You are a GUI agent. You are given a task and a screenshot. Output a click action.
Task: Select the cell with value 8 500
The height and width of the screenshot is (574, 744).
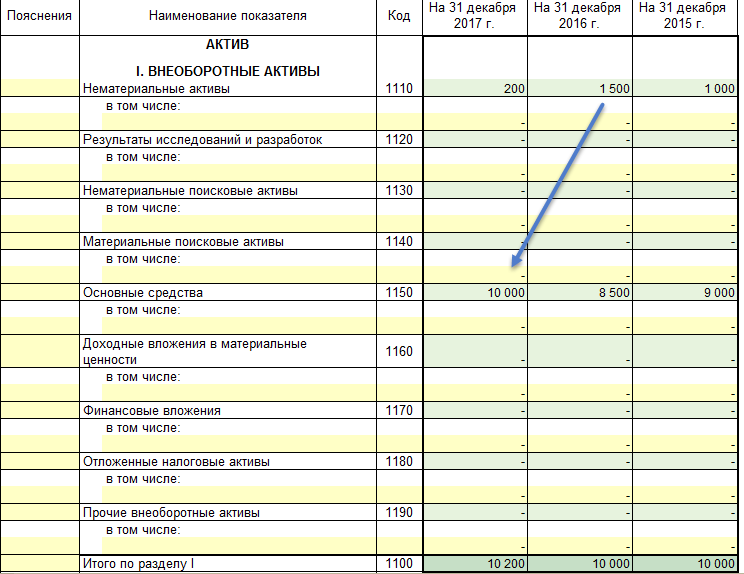click(x=580, y=293)
